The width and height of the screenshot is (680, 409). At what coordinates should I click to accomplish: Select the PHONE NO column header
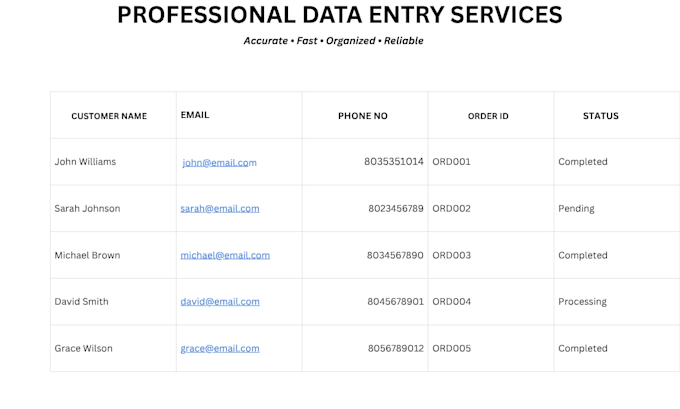coord(365,115)
